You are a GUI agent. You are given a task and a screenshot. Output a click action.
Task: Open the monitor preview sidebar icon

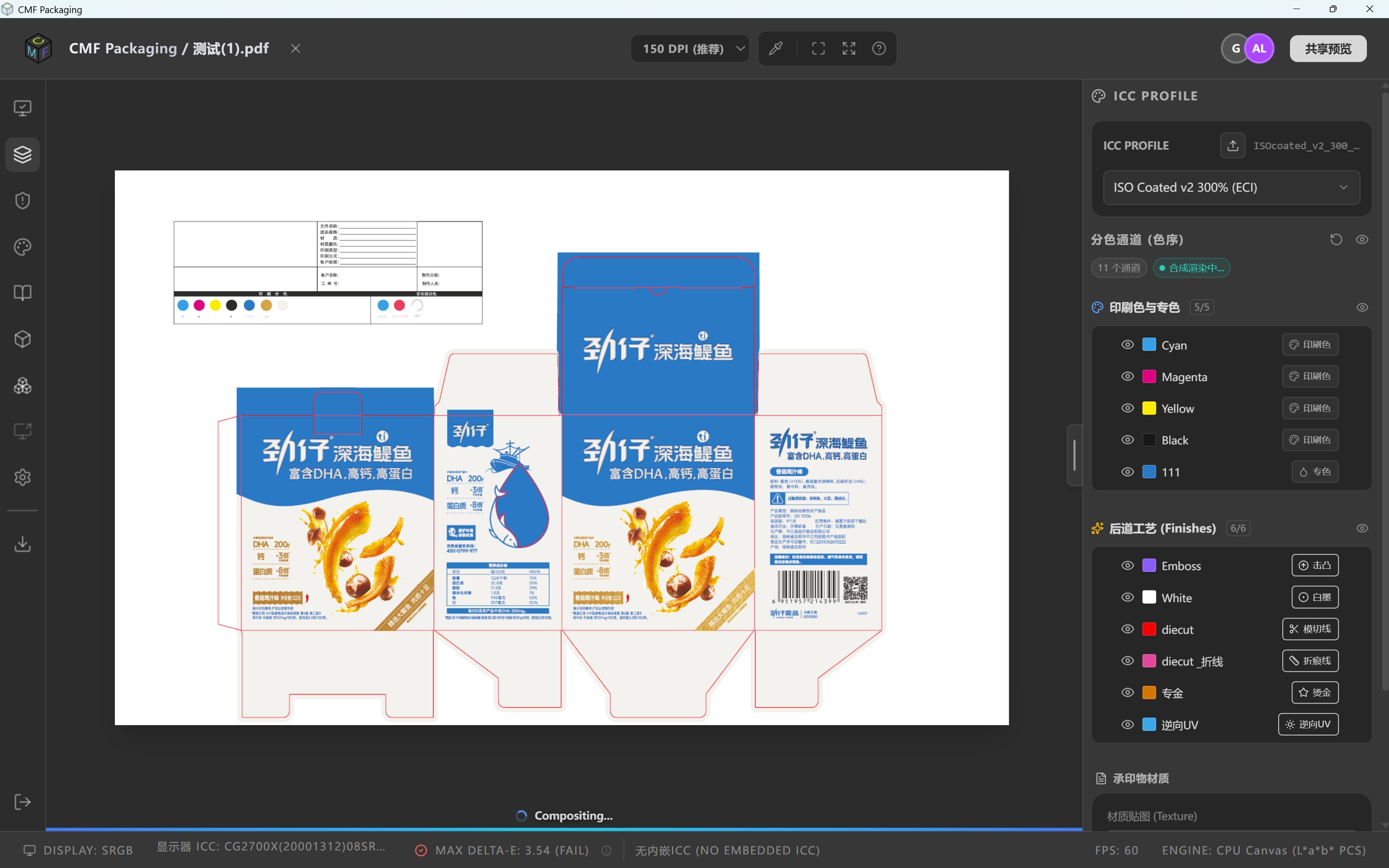coord(23,108)
